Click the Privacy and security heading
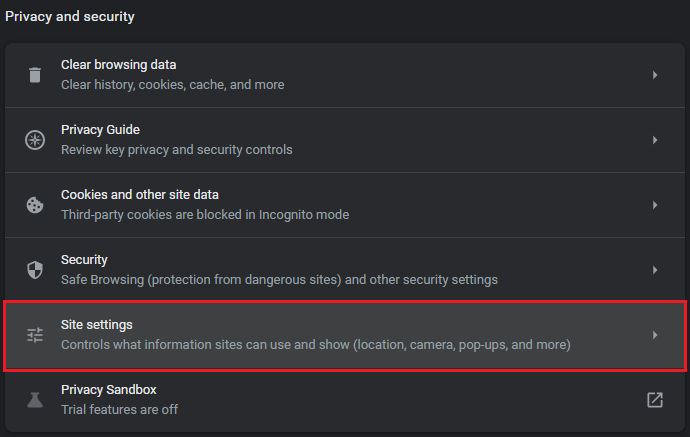 70,17
